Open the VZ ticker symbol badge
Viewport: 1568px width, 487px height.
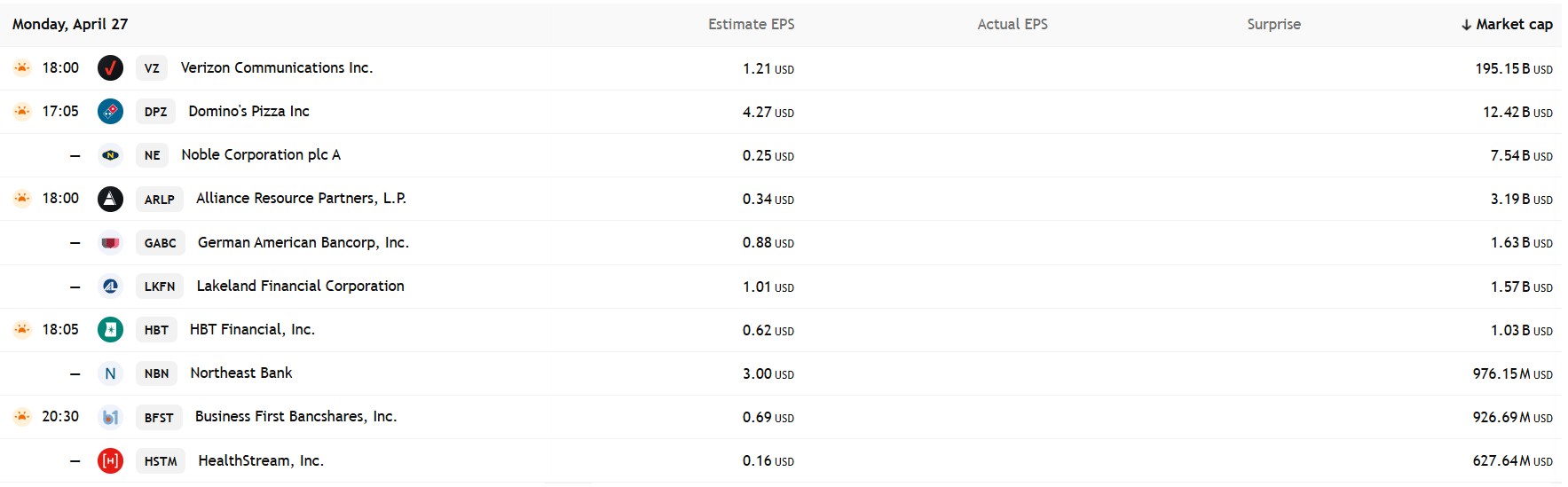pyautogui.click(x=152, y=68)
